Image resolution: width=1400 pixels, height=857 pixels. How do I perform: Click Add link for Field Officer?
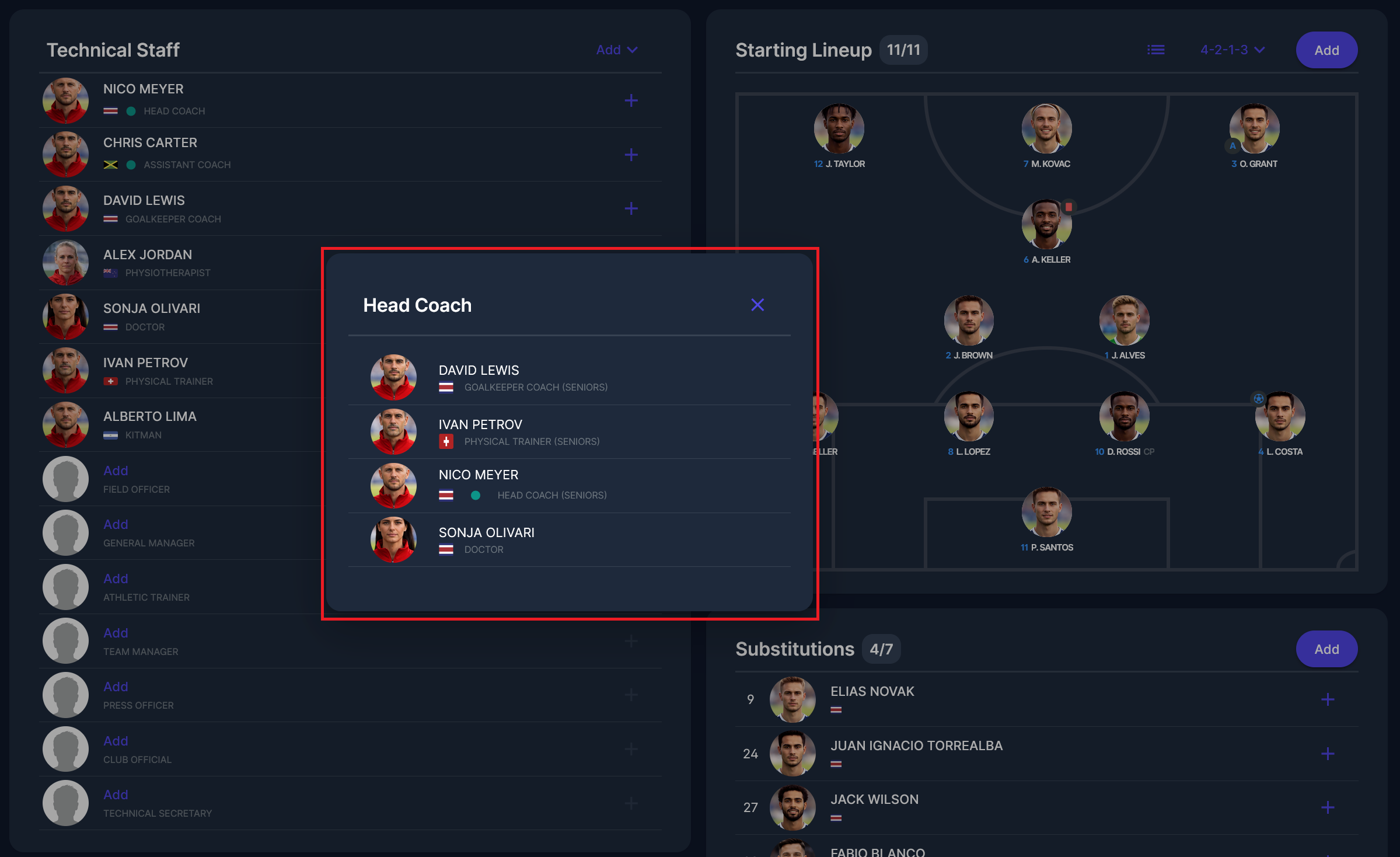[116, 471]
